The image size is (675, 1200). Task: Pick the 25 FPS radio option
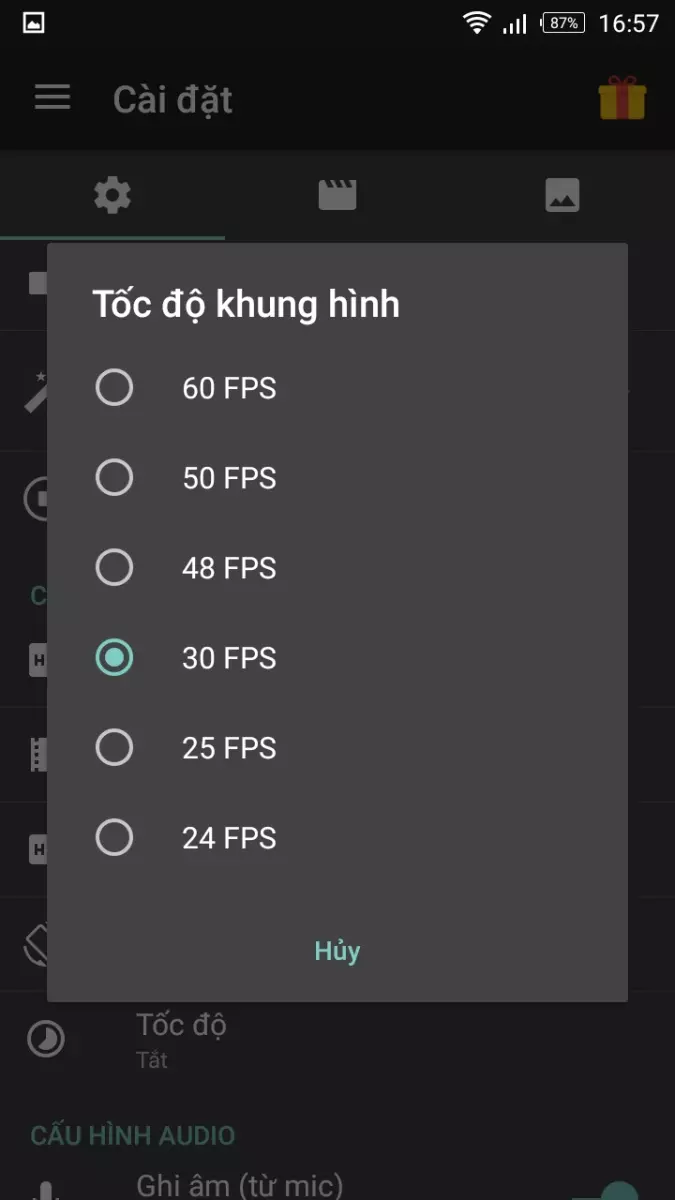[114, 748]
